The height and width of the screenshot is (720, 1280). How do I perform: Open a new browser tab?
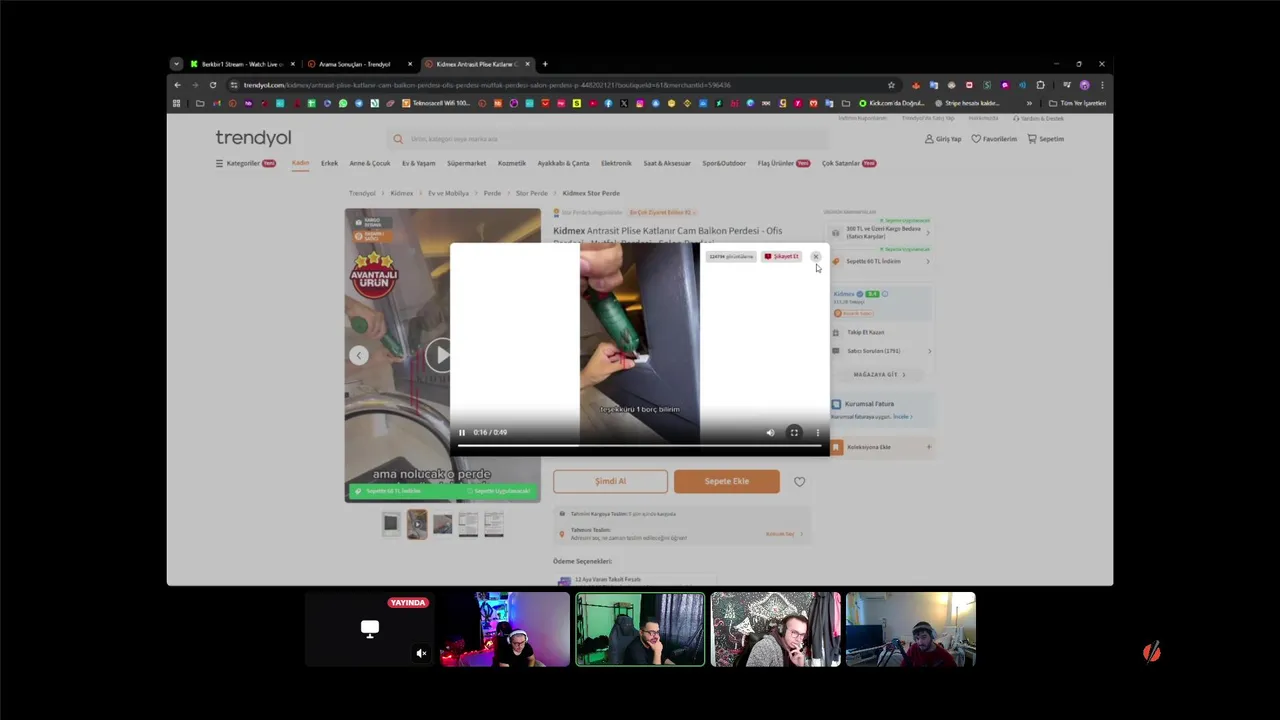545,64
